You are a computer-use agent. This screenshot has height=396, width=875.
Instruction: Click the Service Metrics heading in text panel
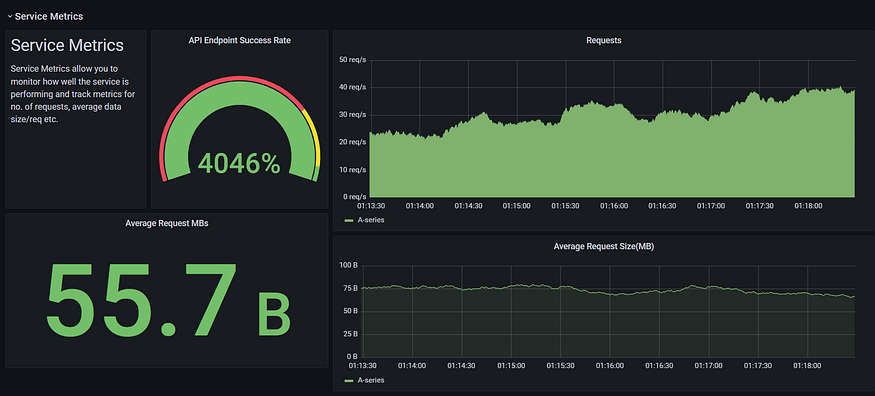[x=67, y=45]
